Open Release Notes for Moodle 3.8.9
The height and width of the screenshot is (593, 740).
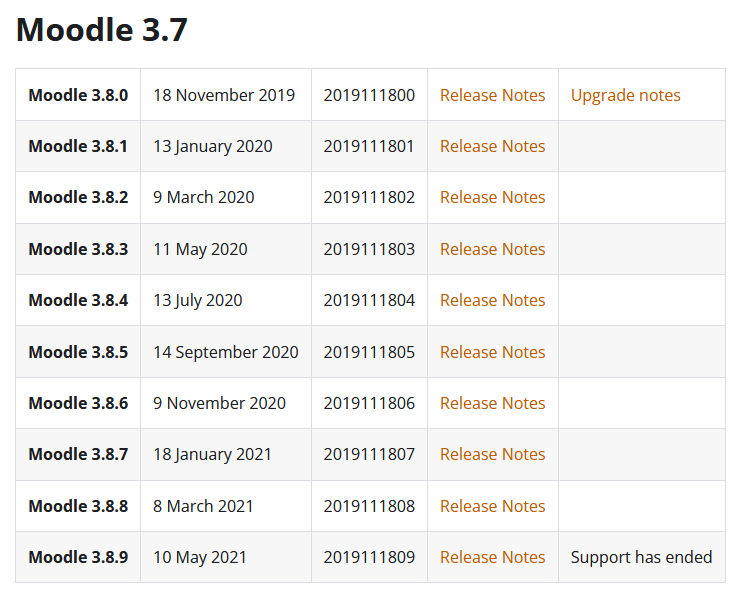coord(492,557)
